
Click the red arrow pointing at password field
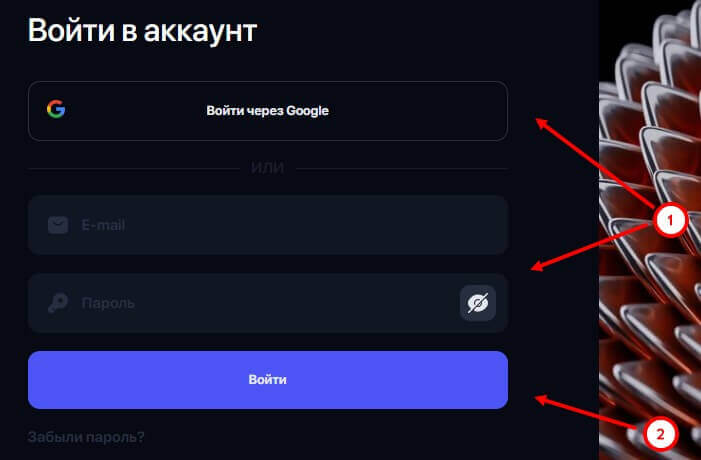tap(590, 246)
